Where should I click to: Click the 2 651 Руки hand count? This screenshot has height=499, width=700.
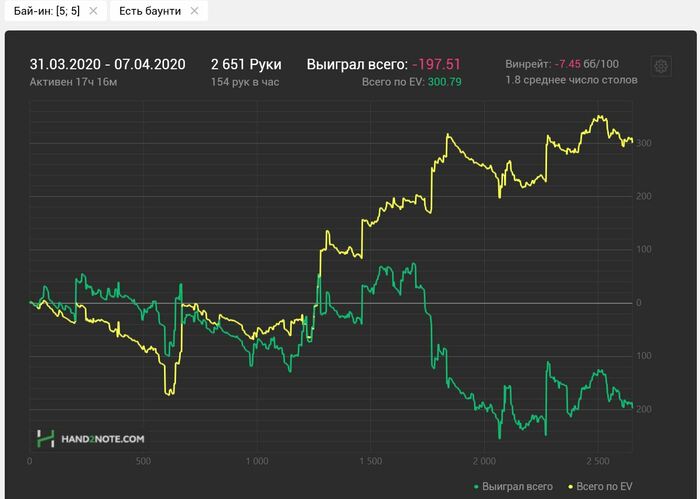coord(246,64)
